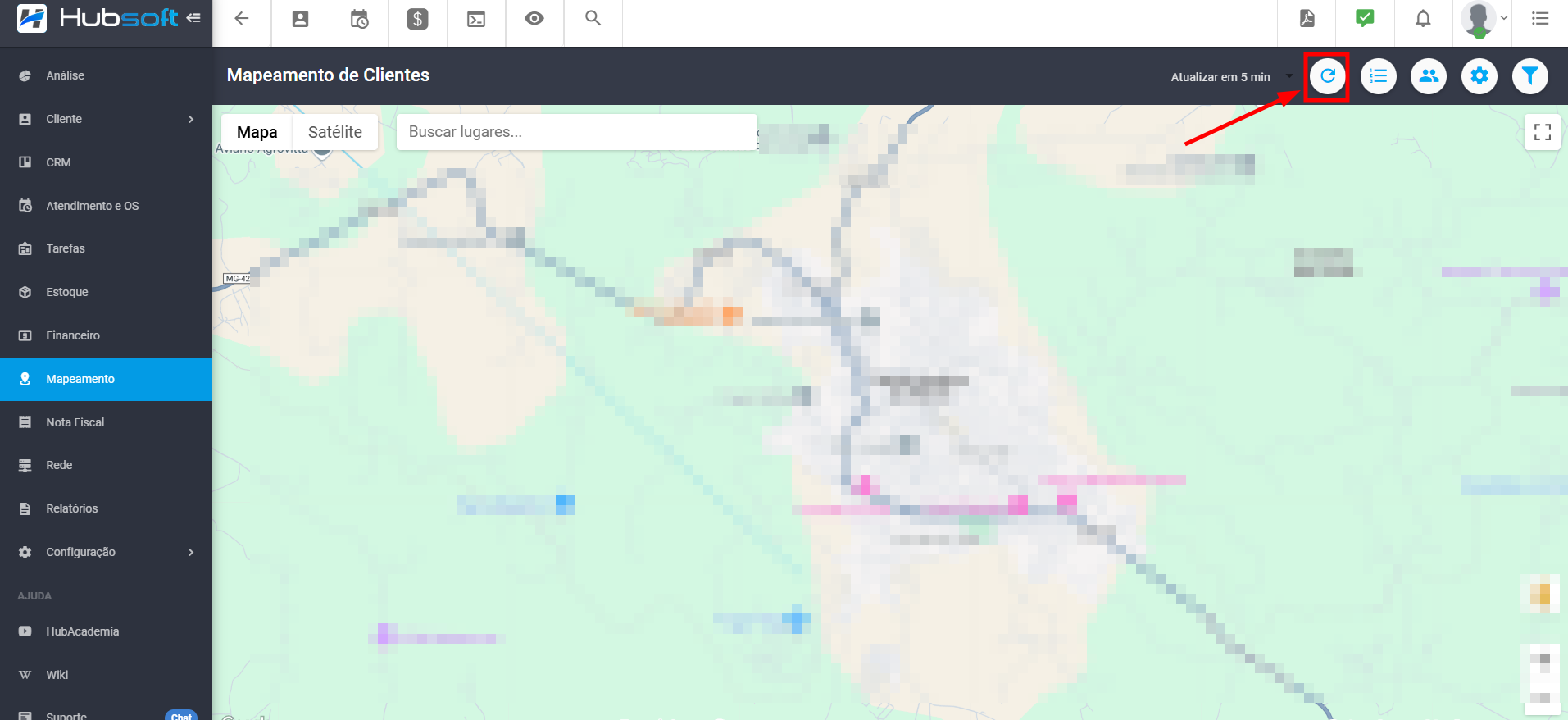The image size is (1568, 720).
Task: Open Atendimento e OS in sidebar
Action: (106, 206)
